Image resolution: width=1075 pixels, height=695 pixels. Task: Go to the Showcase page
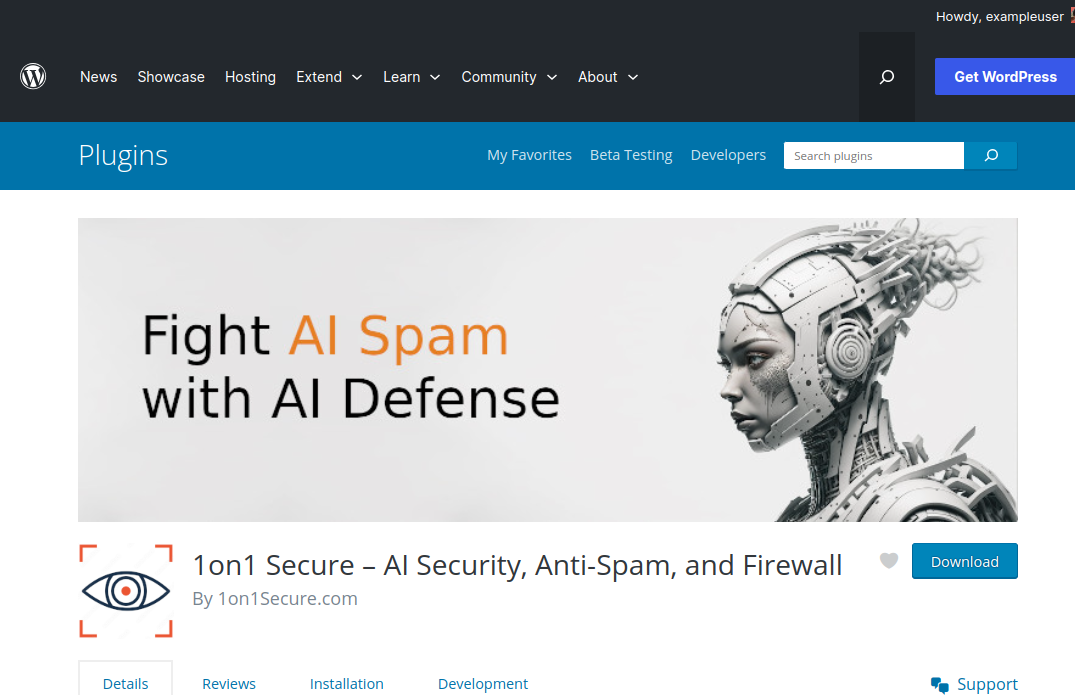(171, 77)
